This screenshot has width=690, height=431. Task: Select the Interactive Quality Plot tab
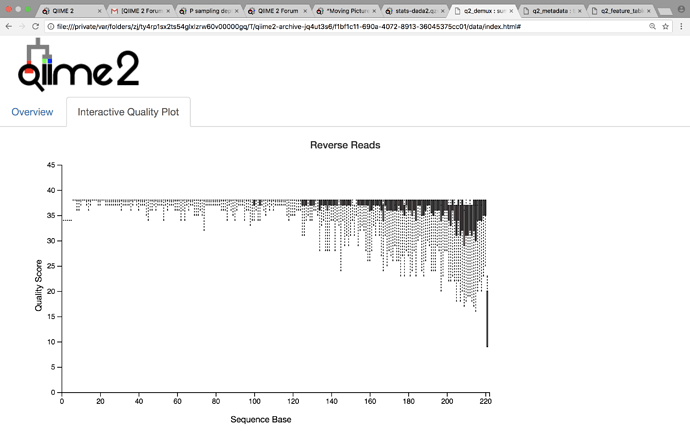point(128,112)
